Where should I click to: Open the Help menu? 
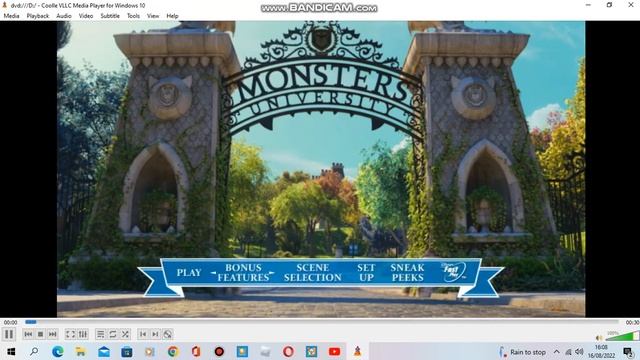pos(172,16)
